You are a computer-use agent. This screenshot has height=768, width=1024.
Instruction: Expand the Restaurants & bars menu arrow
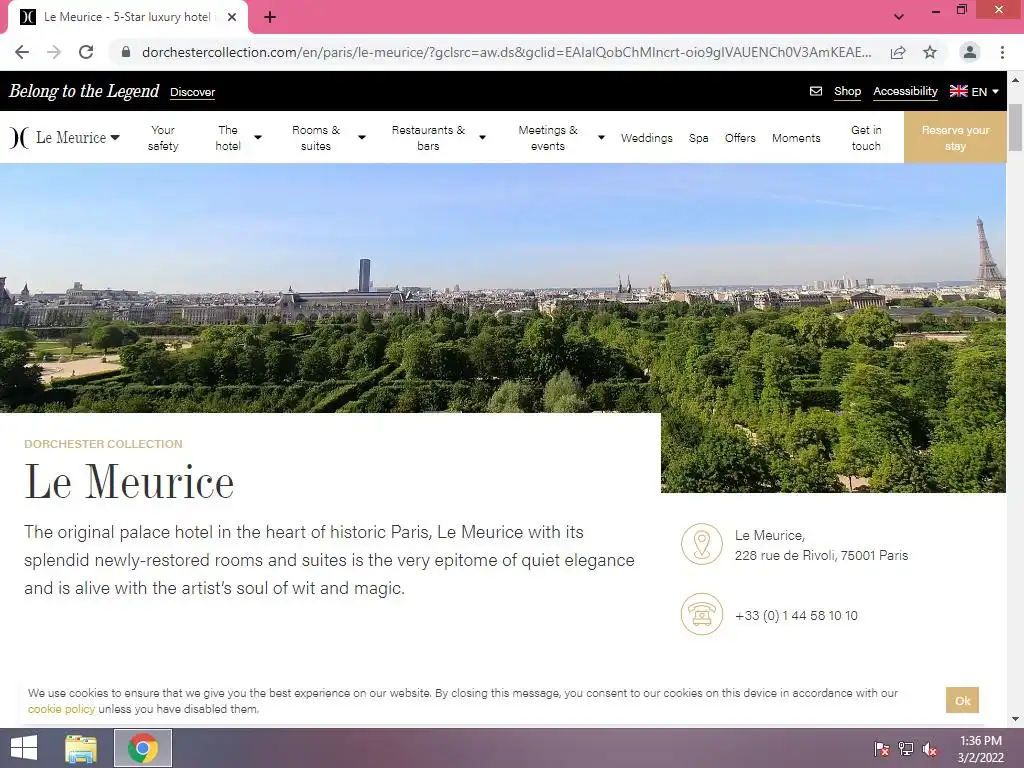(x=483, y=138)
